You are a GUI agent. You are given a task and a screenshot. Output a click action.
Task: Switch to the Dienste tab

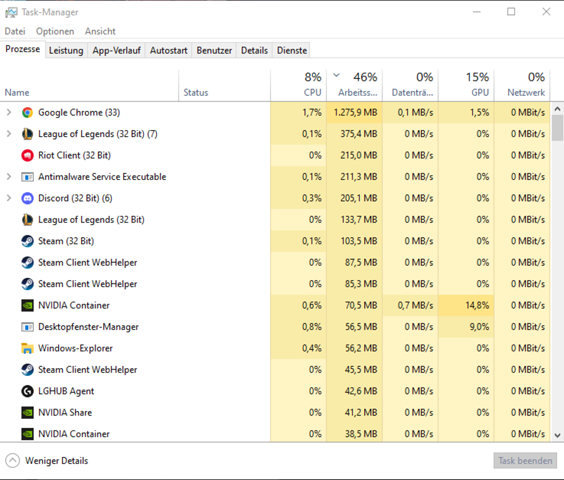292,50
